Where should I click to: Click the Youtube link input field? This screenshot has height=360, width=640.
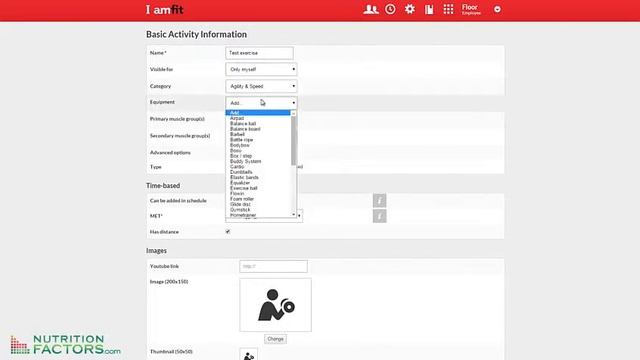point(273,266)
